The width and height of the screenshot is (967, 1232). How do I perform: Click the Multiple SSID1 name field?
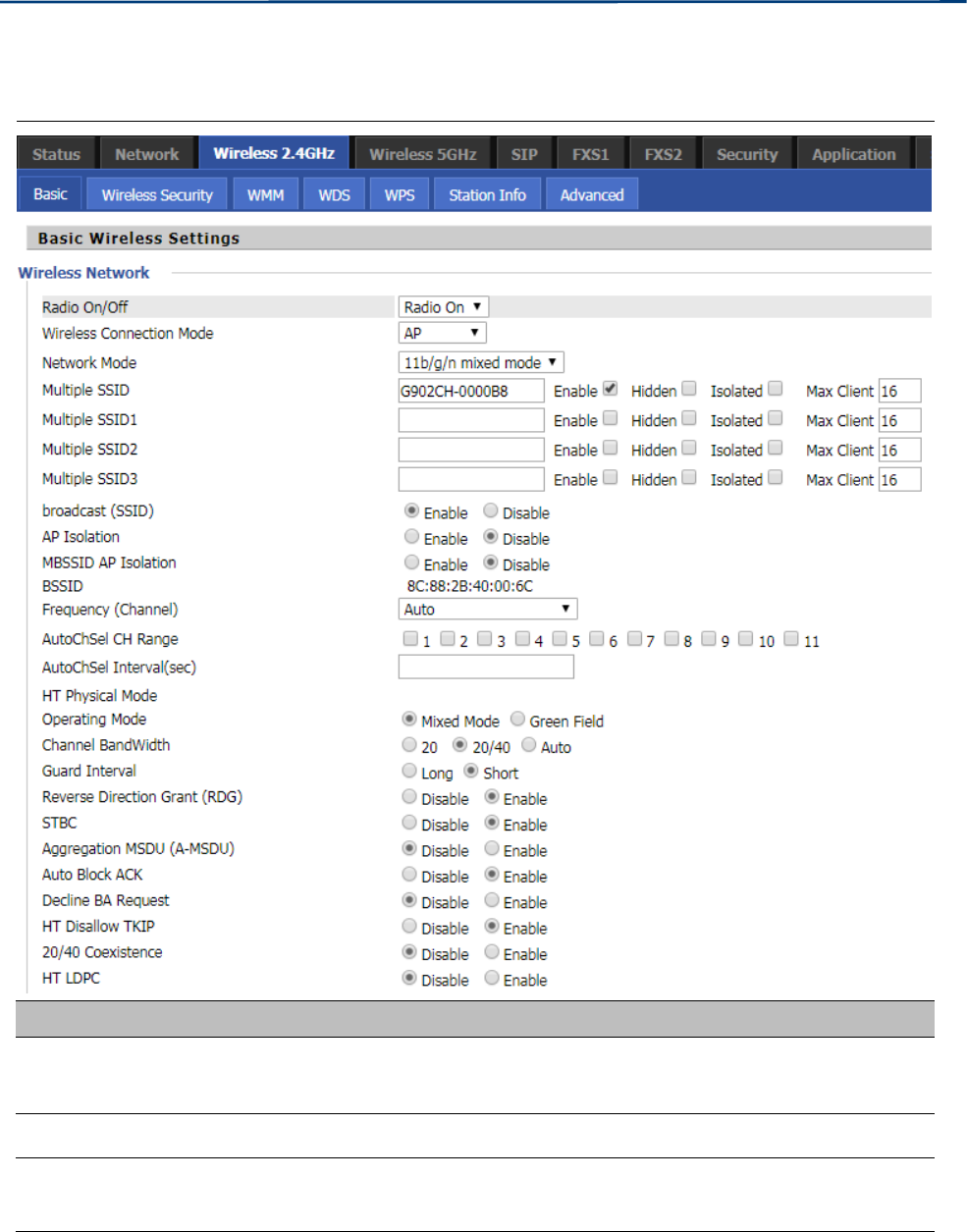tap(471, 420)
